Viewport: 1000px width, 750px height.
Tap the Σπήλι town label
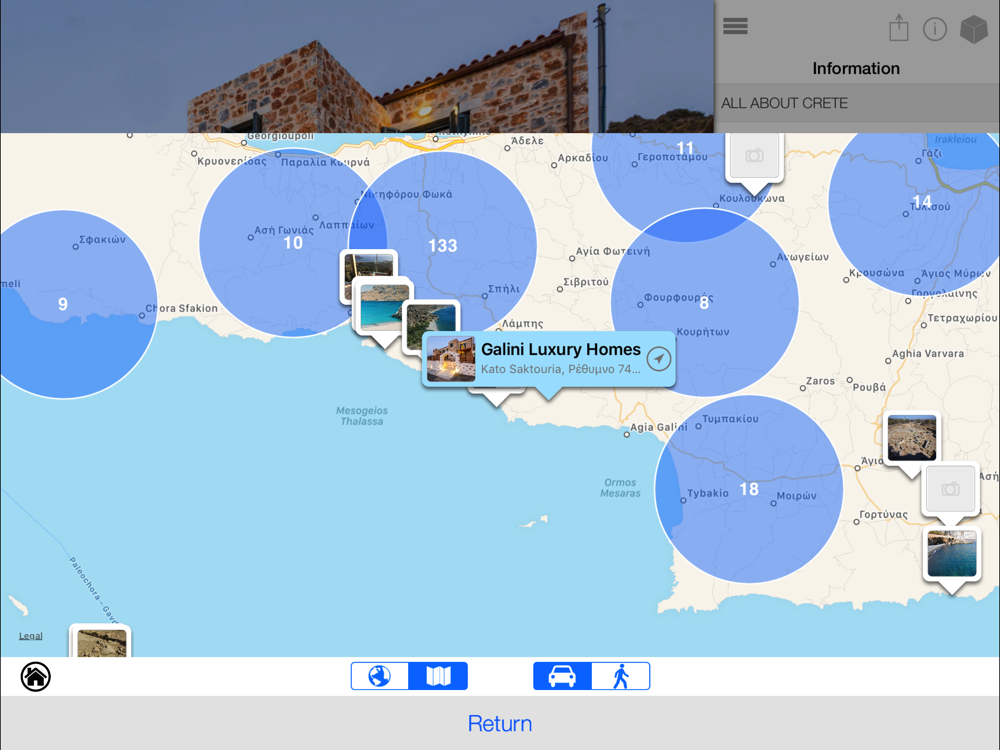pos(504,289)
